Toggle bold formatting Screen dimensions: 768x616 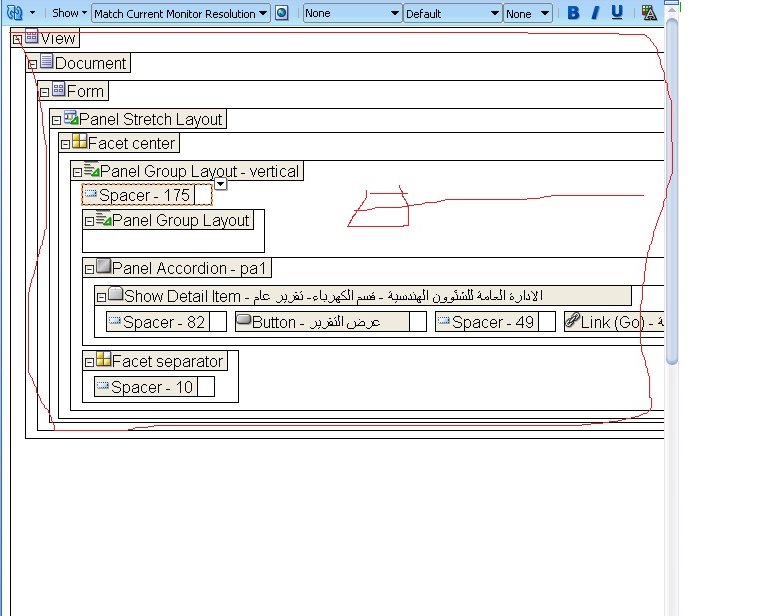tap(573, 13)
